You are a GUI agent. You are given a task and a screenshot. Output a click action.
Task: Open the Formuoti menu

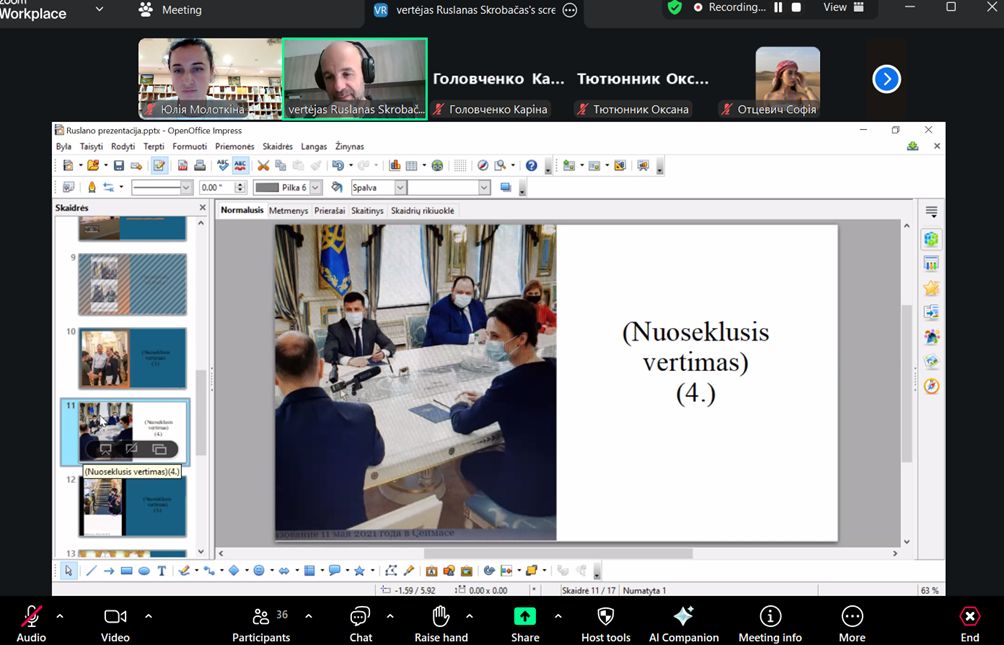point(189,146)
